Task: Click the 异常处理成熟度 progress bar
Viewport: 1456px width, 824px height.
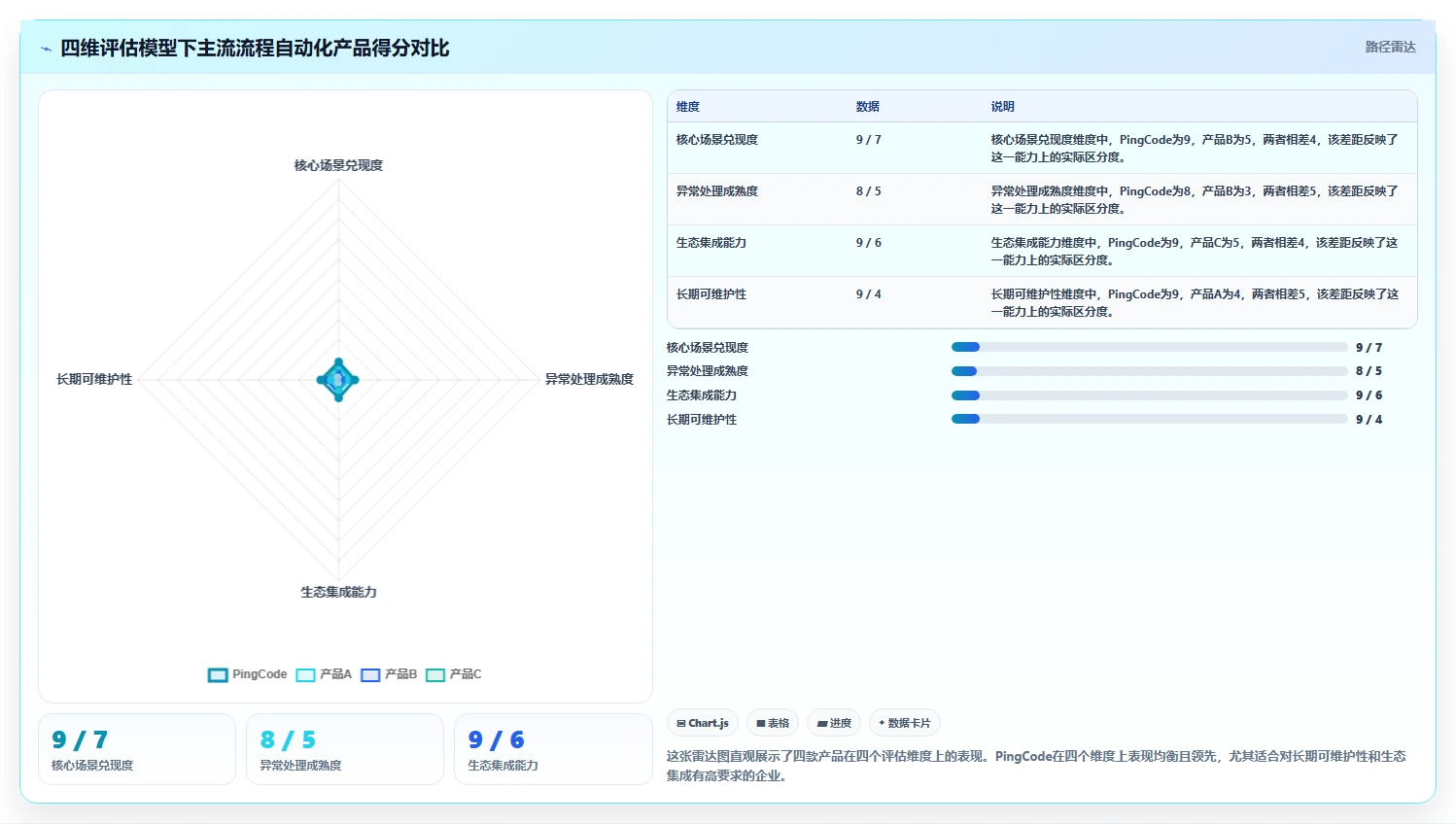Action: [1150, 371]
